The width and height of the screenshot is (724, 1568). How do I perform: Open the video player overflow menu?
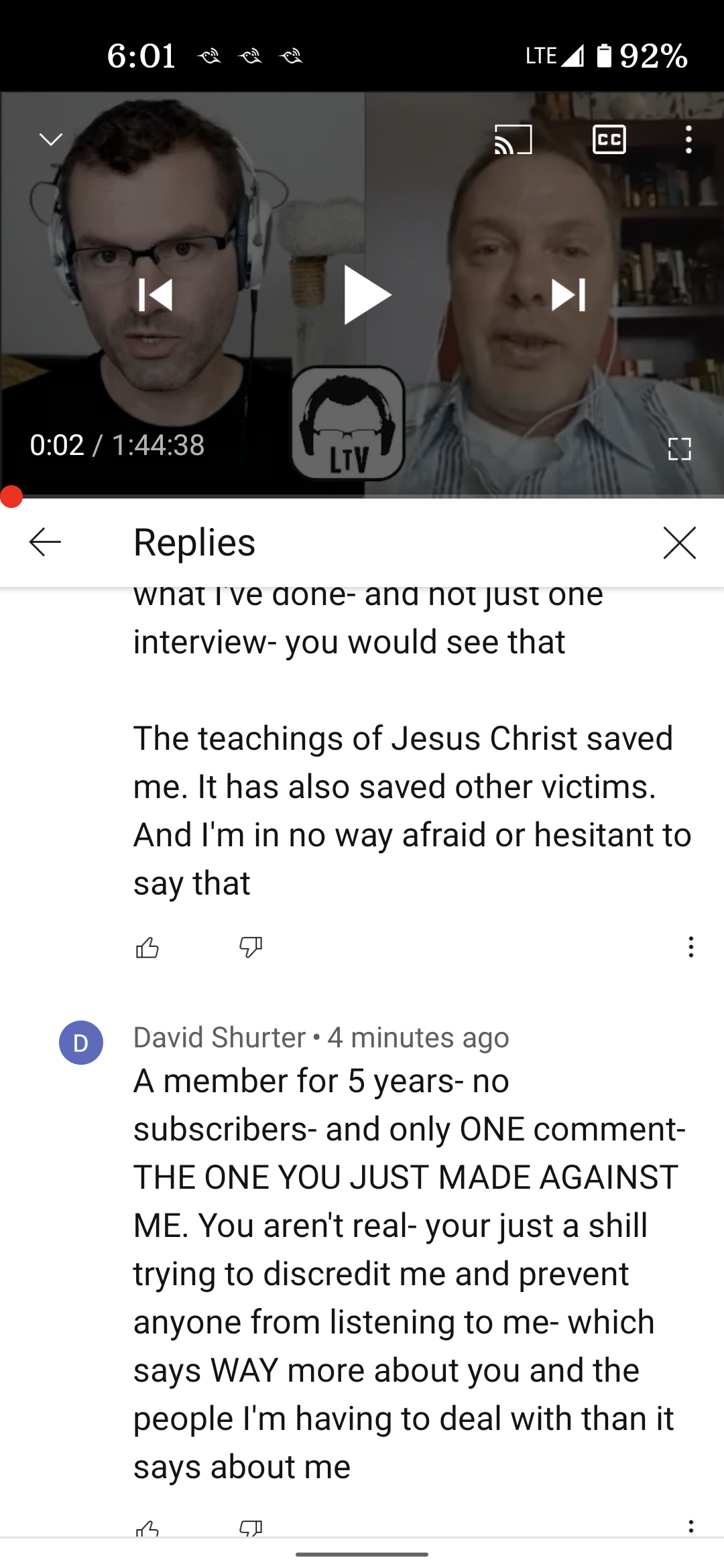pyautogui.click(x=688, y=139)
